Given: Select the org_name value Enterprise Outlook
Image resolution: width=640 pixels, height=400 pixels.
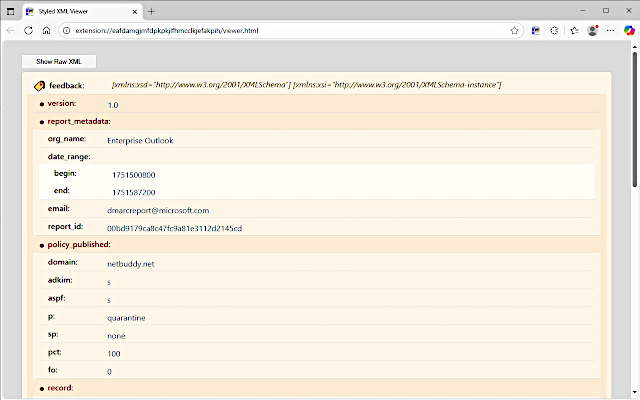Looking at the screenshot, I should (140, 141).
